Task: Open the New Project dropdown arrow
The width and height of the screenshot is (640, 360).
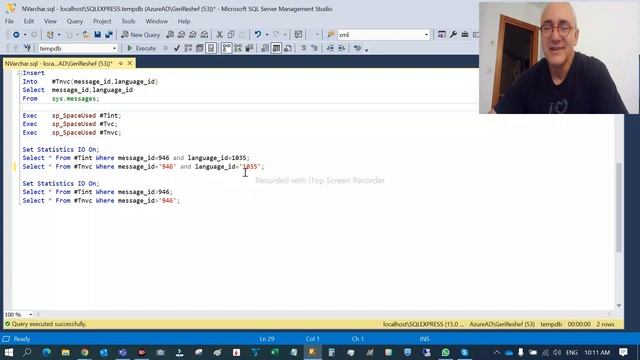Action: tap(59, 35)
